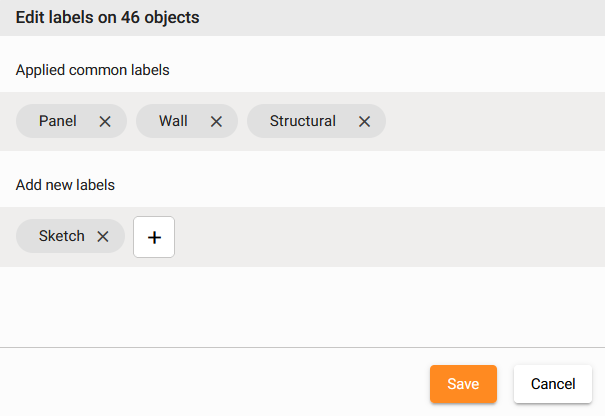Click the gray header bar beside the title
This screenshot has width=605, height=416.
420,18
